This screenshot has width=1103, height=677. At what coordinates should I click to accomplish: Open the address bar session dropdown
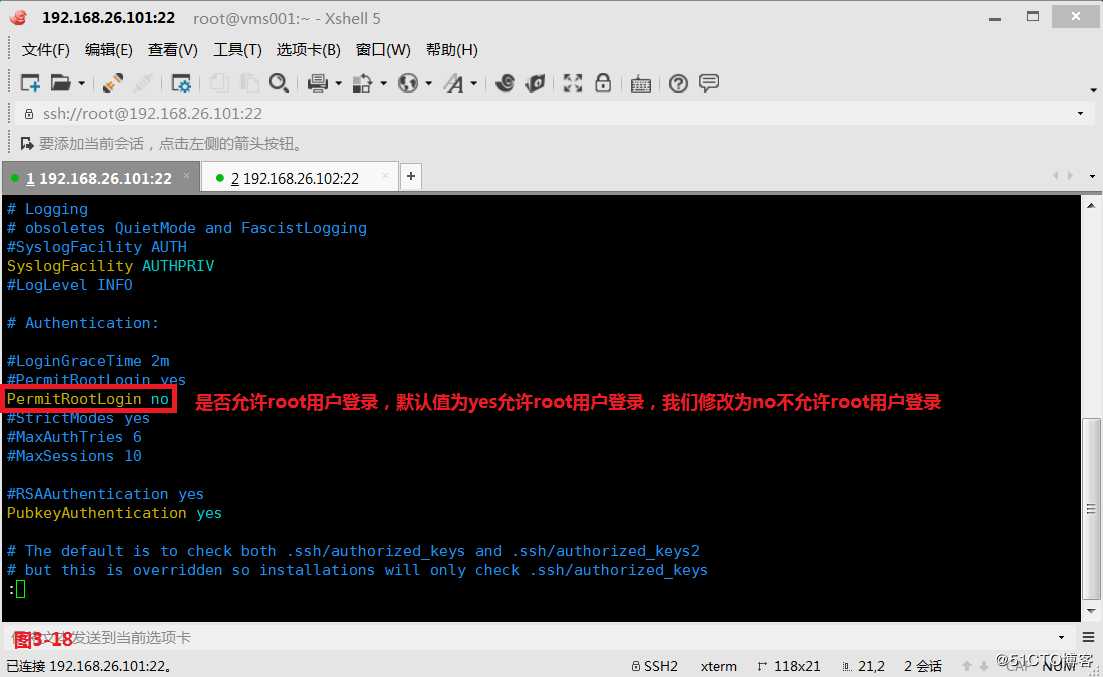pyautogui.click(x=1078, y=113)
